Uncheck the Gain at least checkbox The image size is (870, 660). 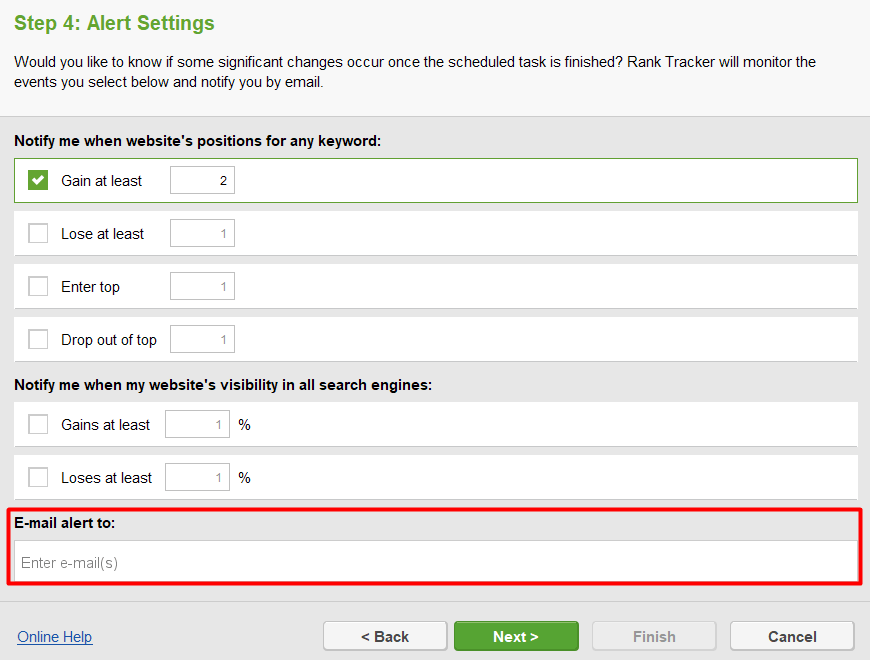38,180
